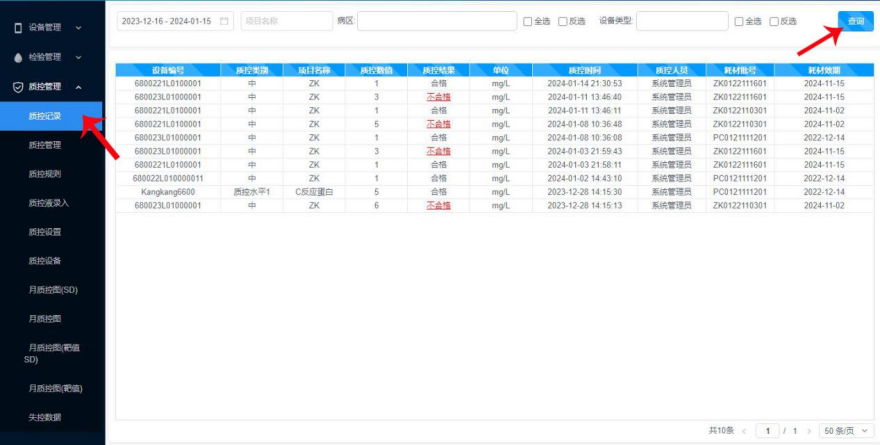Click the 质控结果 column header

(438, 70)
